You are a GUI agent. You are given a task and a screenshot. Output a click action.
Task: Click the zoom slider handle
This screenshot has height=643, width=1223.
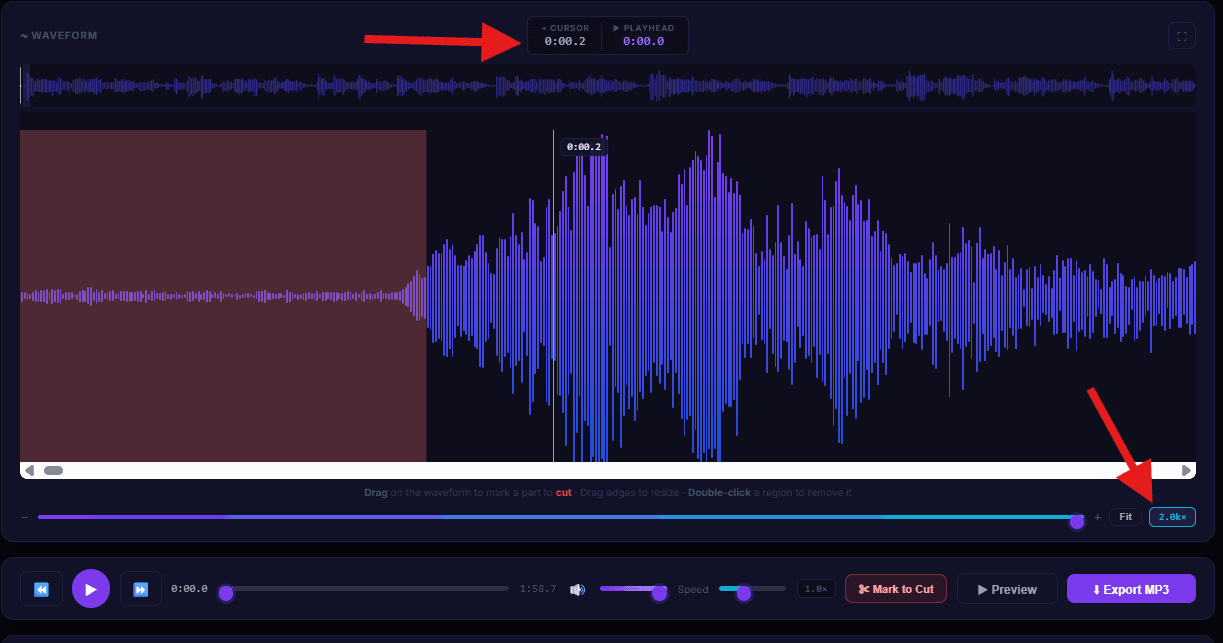tap(1077, 520)
